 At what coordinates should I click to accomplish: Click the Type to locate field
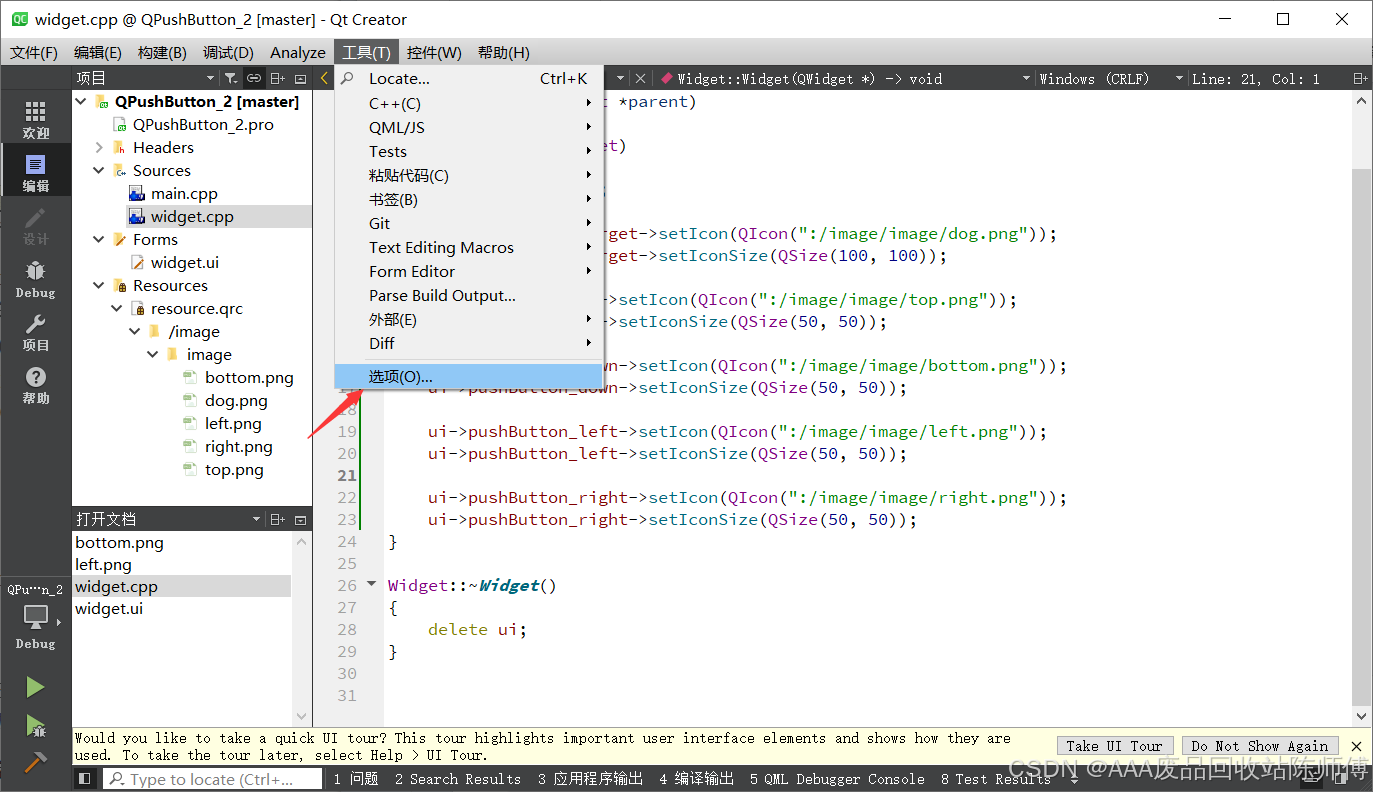coord(212,779)
